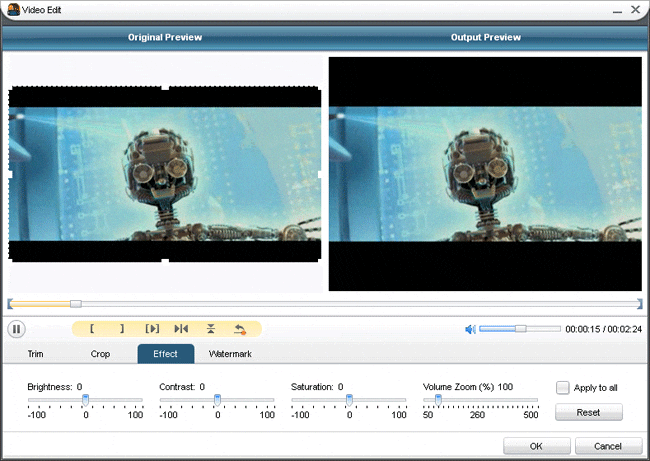
Task: Click the Volume Zoom (%) 100 label
Action: [468, 387]
